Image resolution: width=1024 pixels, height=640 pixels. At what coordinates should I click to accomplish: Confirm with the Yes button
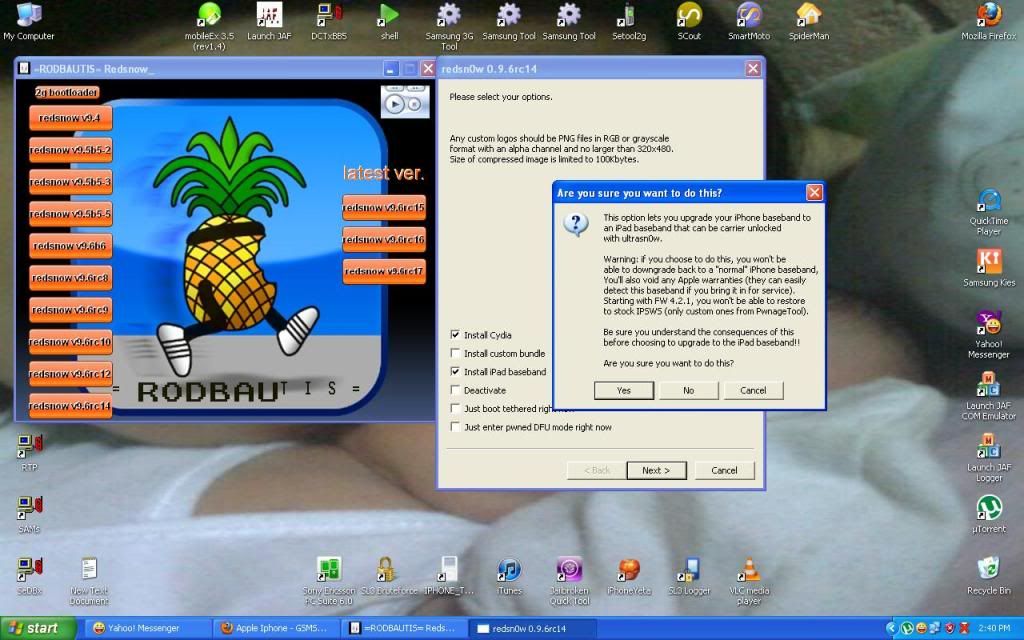click(x=624, y=390)
